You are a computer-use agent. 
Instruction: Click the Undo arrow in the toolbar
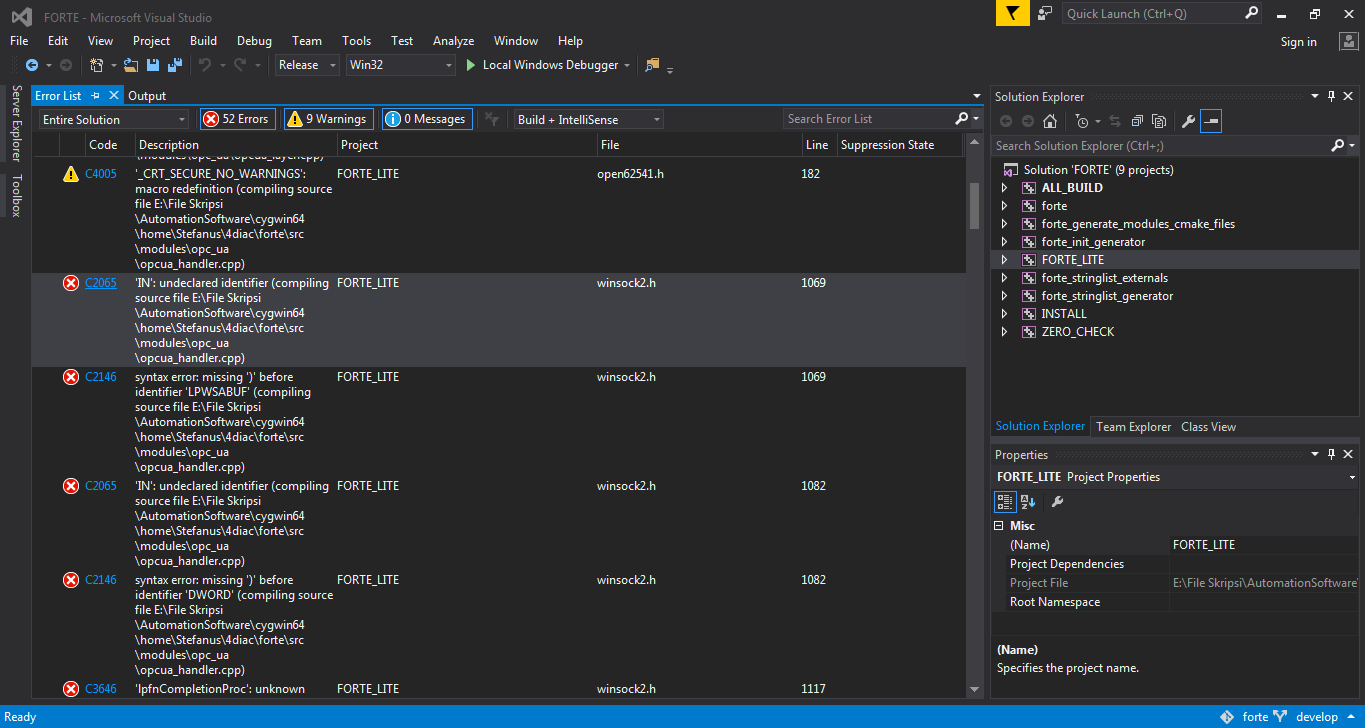(x=204, y=65)
